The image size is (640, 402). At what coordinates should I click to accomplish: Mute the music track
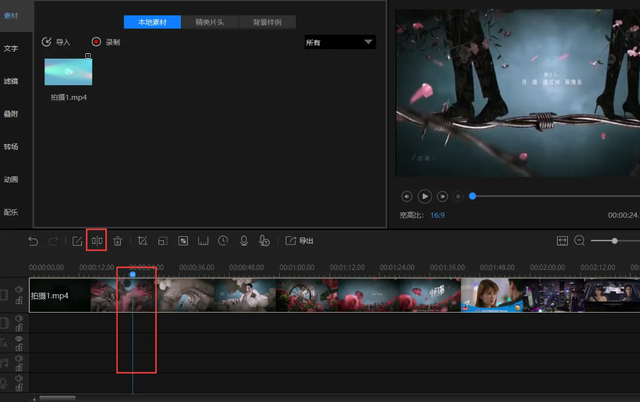click(x=19, y=358)
